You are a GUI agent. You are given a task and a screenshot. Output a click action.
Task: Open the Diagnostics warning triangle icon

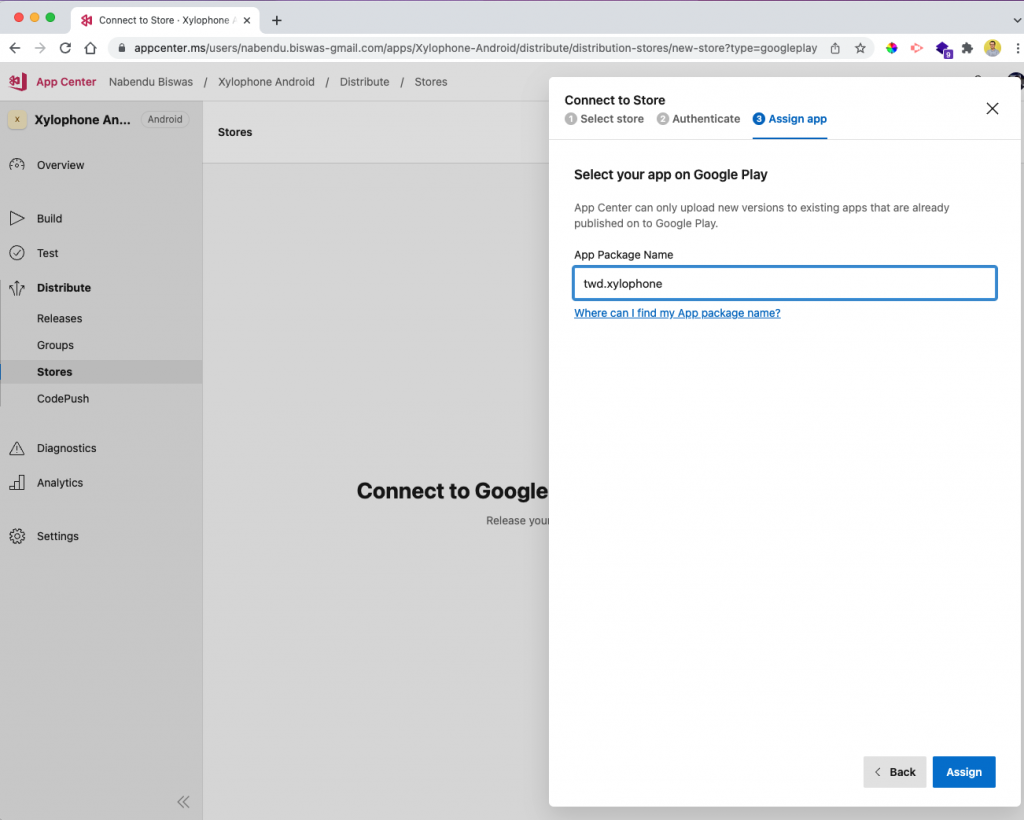(17, 448)
